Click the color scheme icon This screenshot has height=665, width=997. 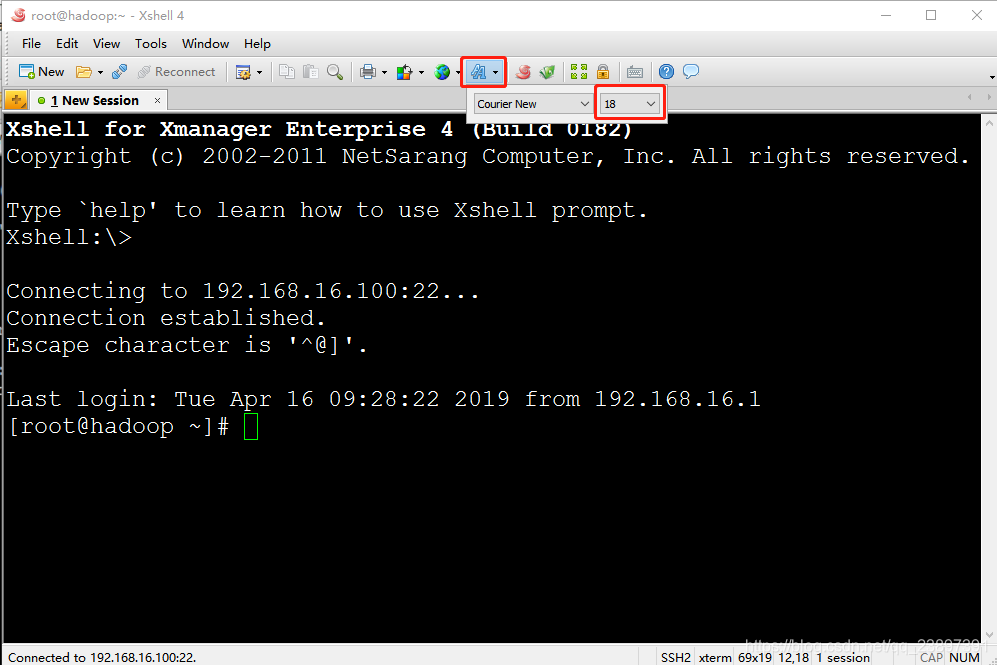[404, 72]
